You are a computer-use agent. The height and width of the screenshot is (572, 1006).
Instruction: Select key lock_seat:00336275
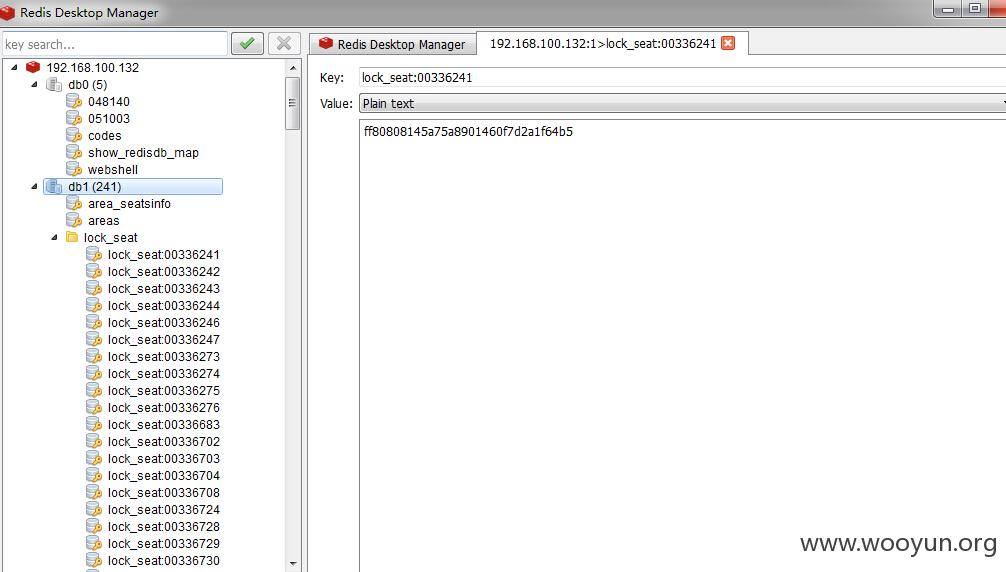tap(164, 391)
